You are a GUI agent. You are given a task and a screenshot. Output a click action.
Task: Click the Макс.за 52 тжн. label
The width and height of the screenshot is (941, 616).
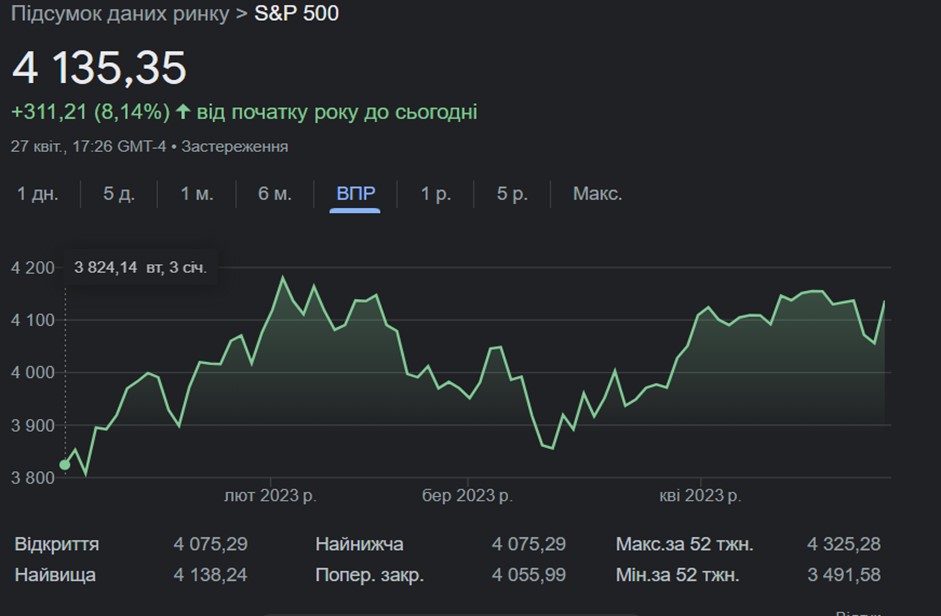point(685,545)
